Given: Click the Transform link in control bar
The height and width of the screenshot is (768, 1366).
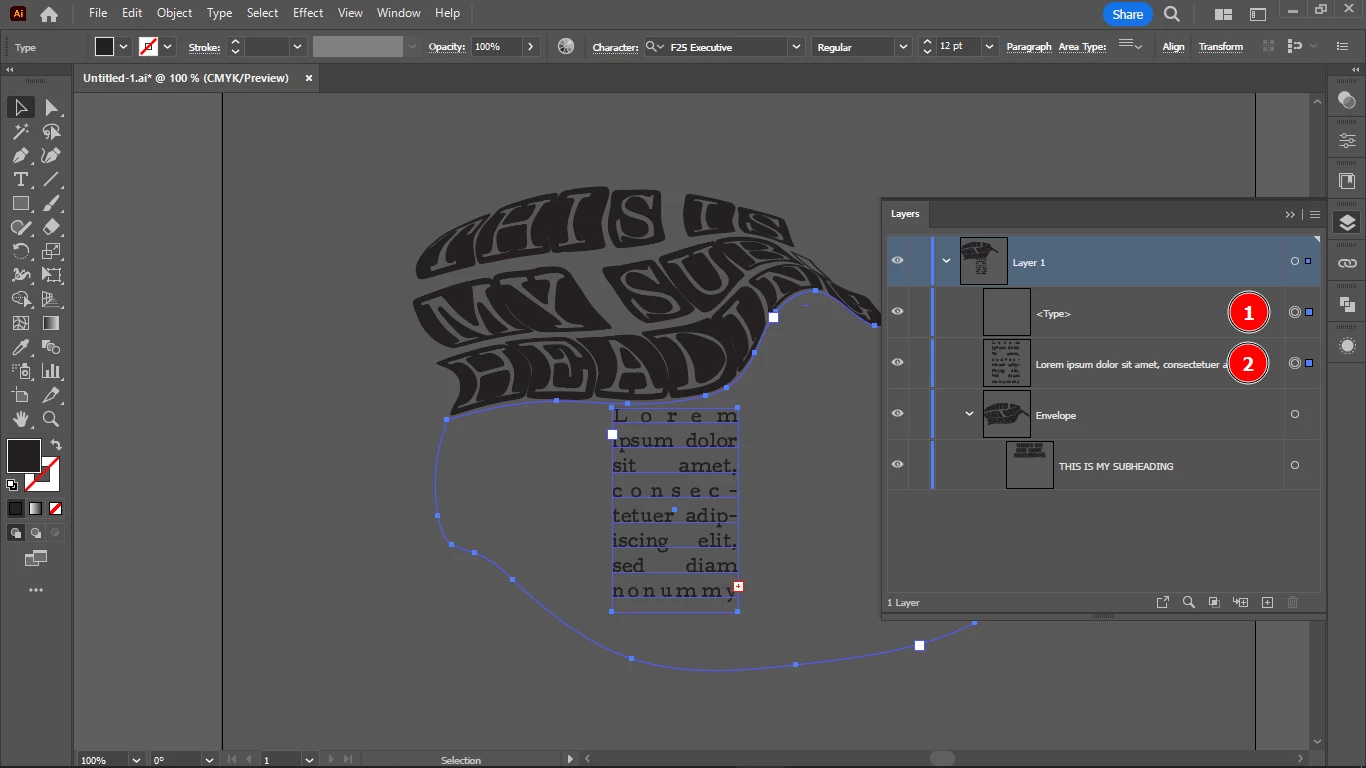Looking at the screenshot, I should click(x=1220, y=47).
